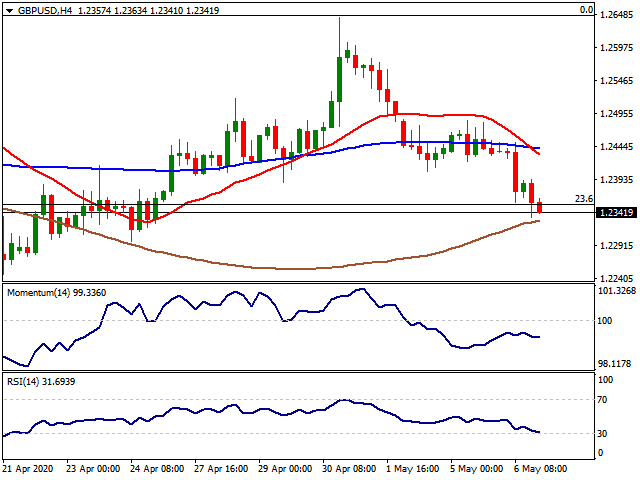Image resolution: width=640 pixels, height=480 pixels.
Task: Click time label 5 May 00:00
Action: [x=476, y=469]
